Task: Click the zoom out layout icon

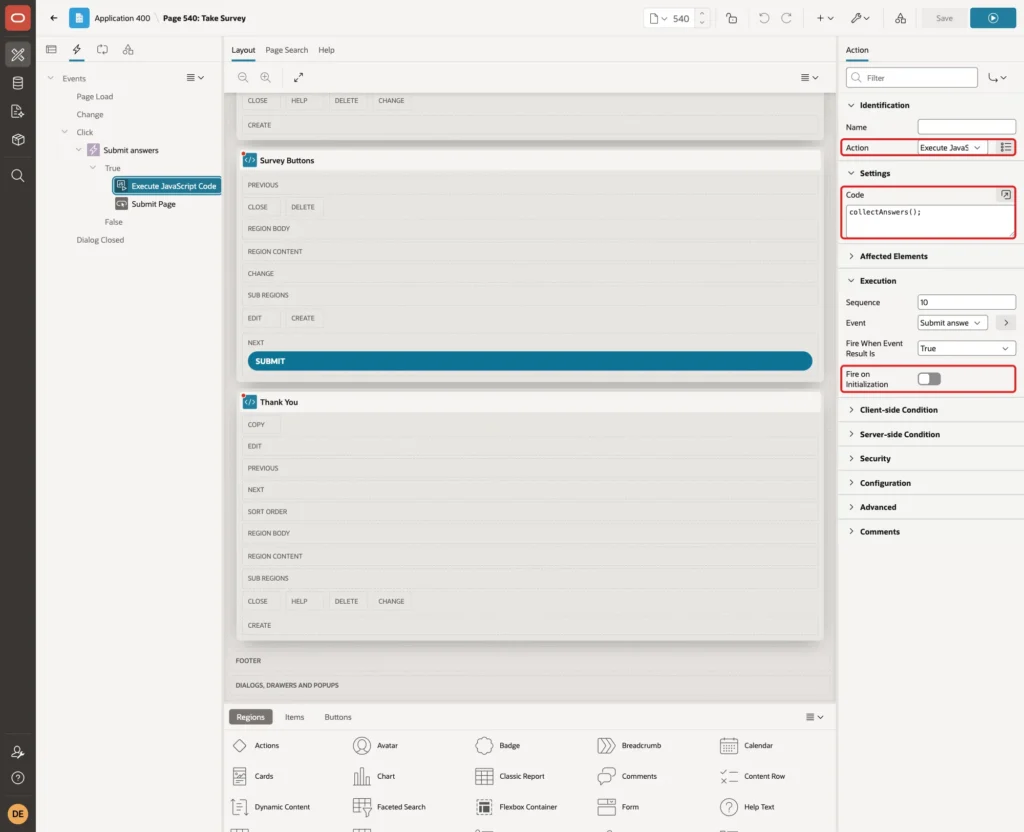Action: (x=243, y=77)
